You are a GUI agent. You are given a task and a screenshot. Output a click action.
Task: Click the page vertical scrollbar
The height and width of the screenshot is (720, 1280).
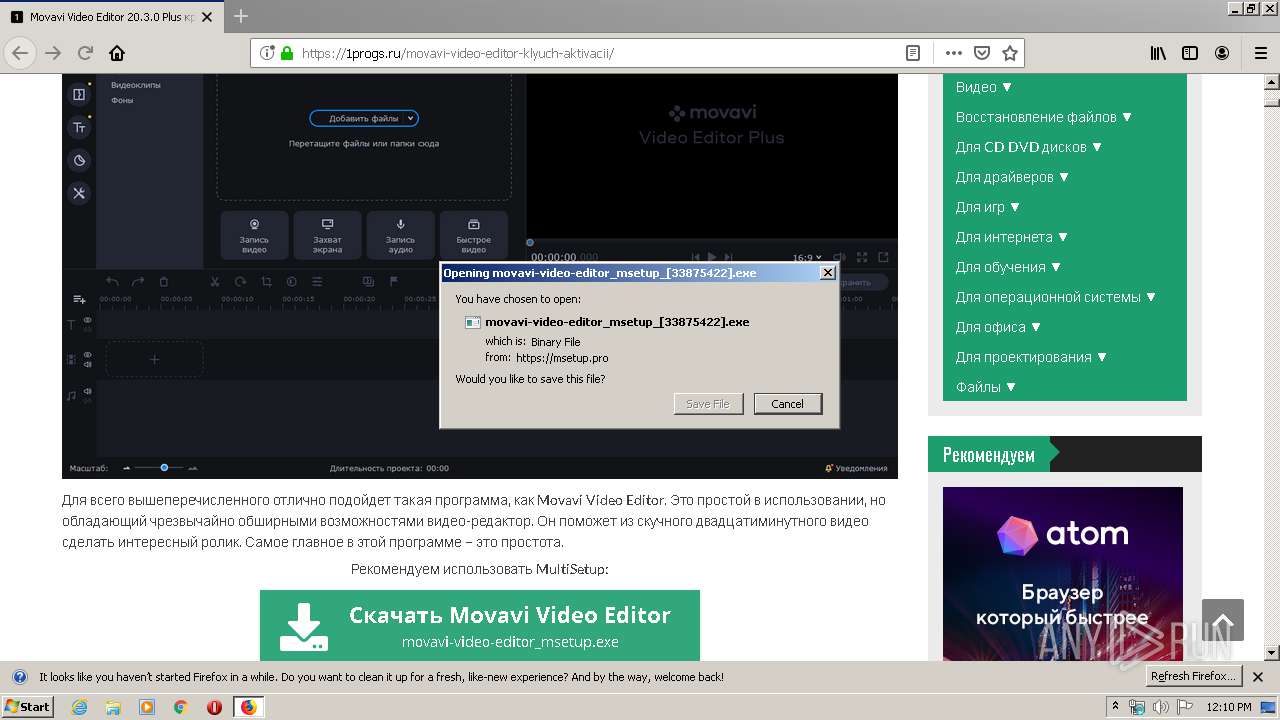click(1271, 367)
